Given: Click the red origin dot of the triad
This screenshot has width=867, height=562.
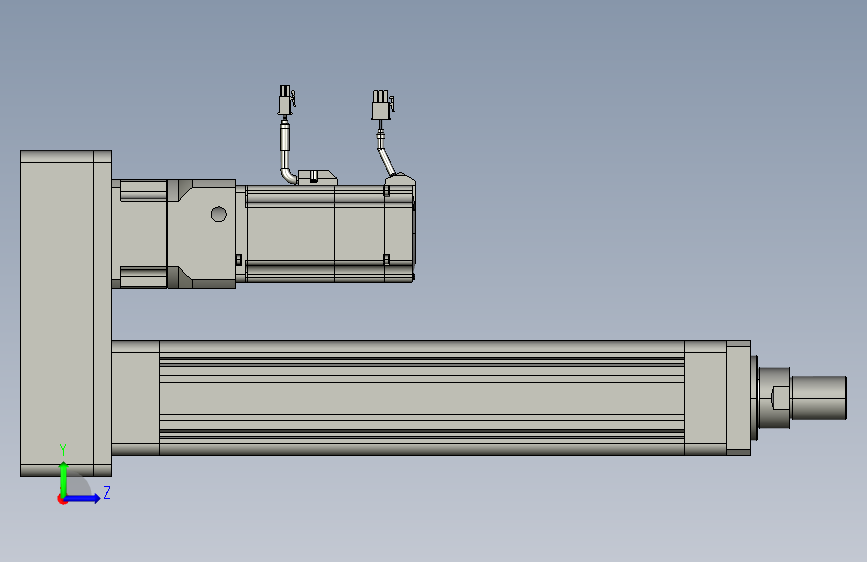Looking at the screenshot, I should [62, 499].
